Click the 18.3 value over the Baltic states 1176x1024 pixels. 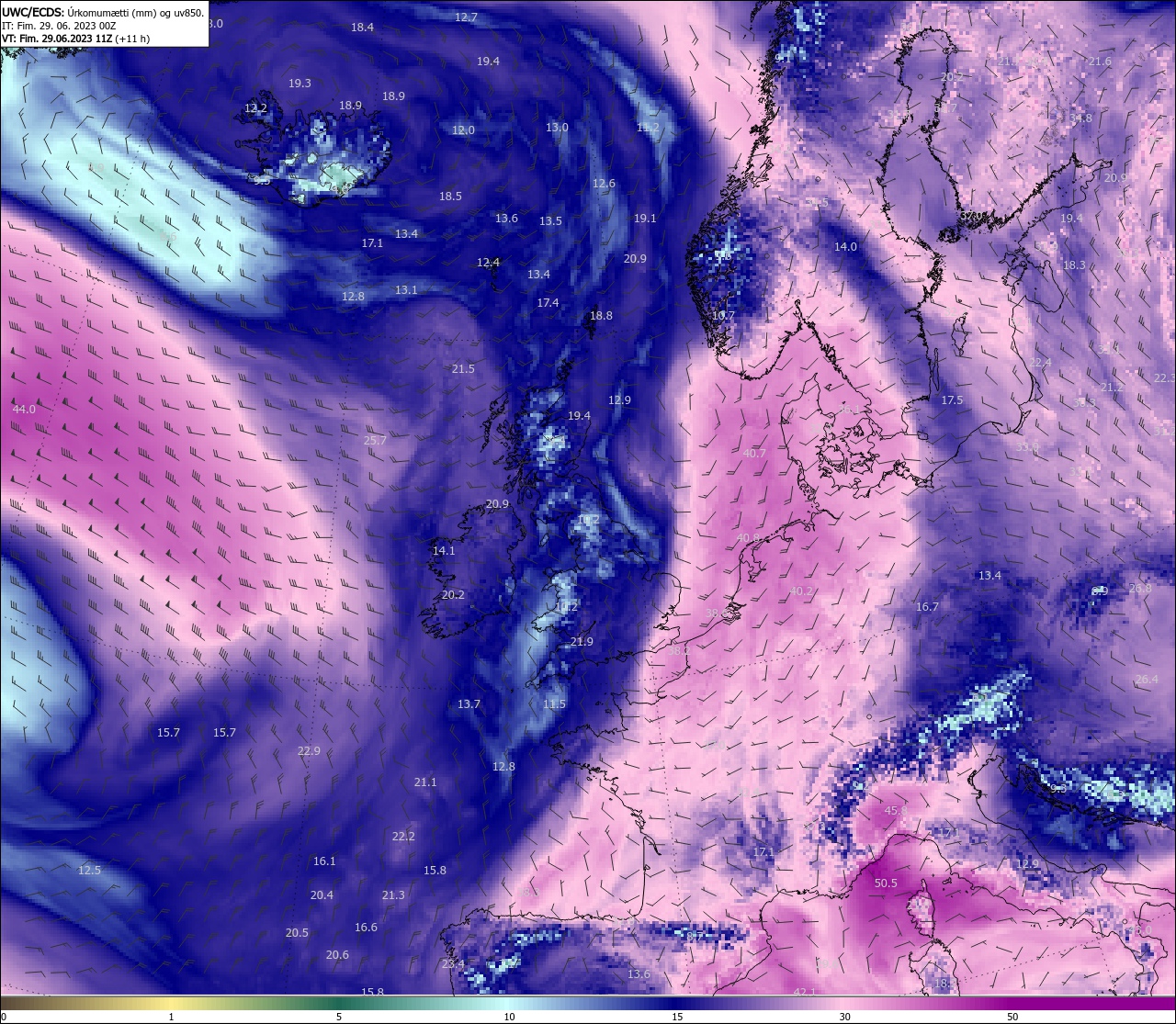[x=1074, y=265]
